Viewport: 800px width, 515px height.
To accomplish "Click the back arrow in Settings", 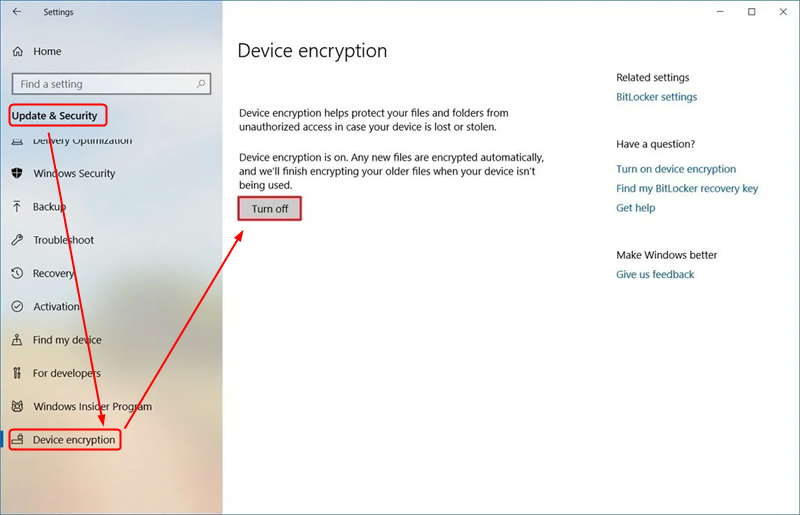I will pyautogui.click(x=17, y=12).
